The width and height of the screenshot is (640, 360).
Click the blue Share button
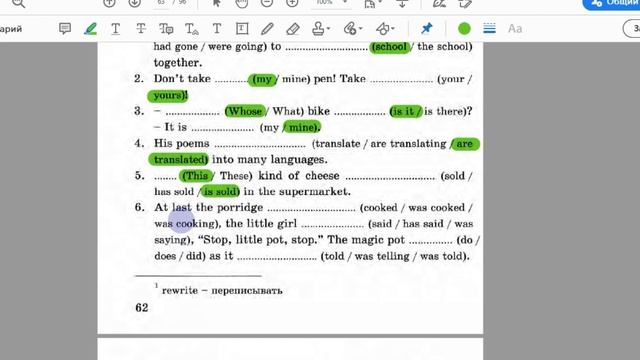pos(611,4)
